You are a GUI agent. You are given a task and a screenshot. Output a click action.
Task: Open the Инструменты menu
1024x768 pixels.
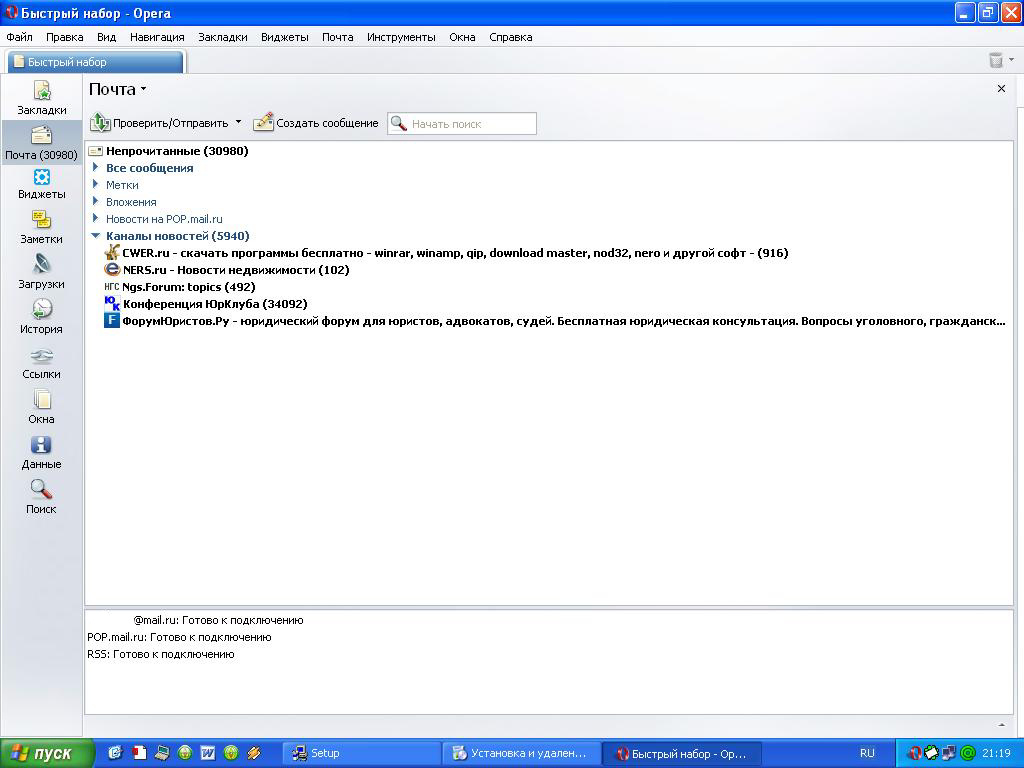(x=401, y=37)
